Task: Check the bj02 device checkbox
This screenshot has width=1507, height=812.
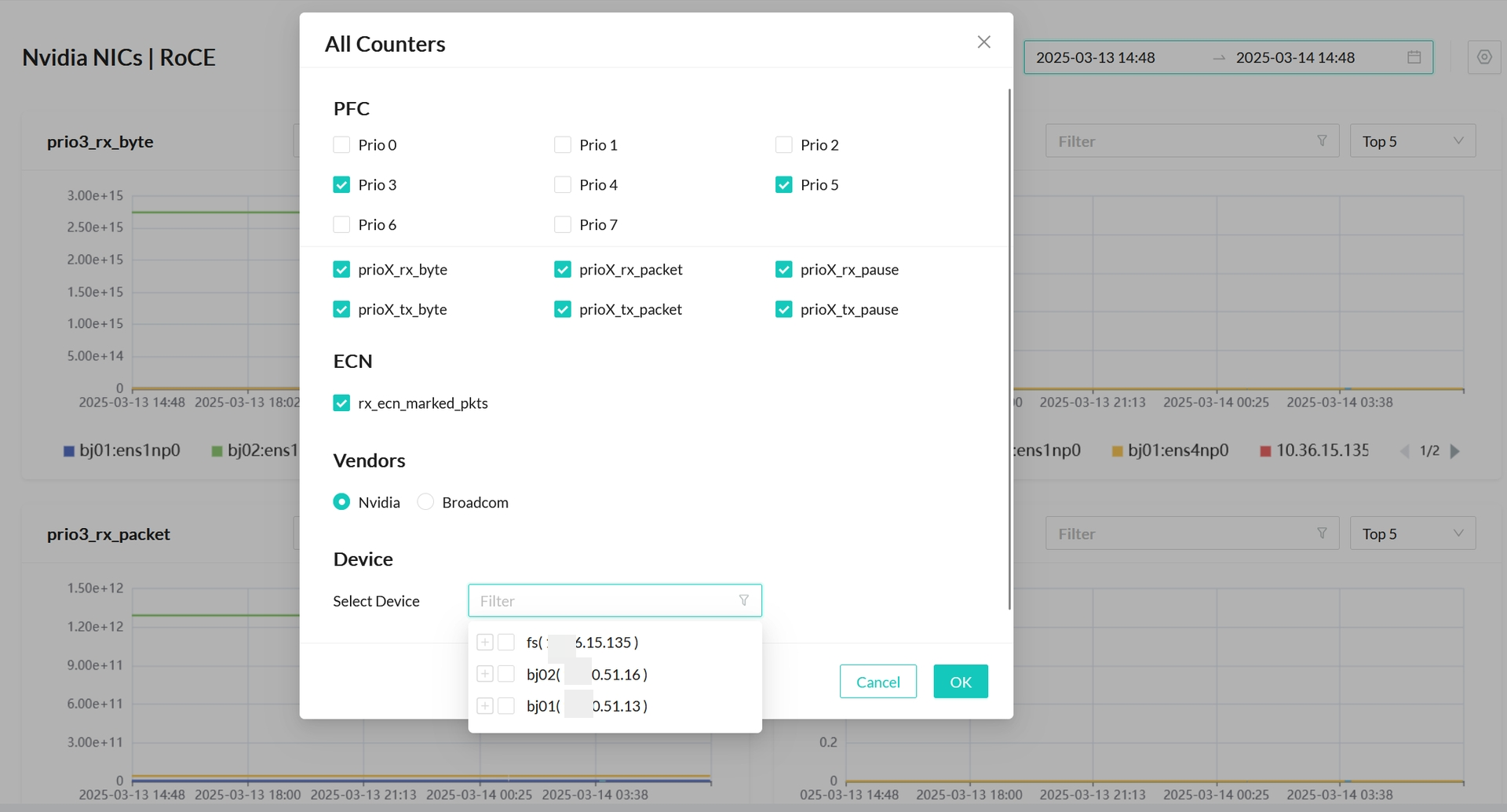Action: [x=506, y=675]
